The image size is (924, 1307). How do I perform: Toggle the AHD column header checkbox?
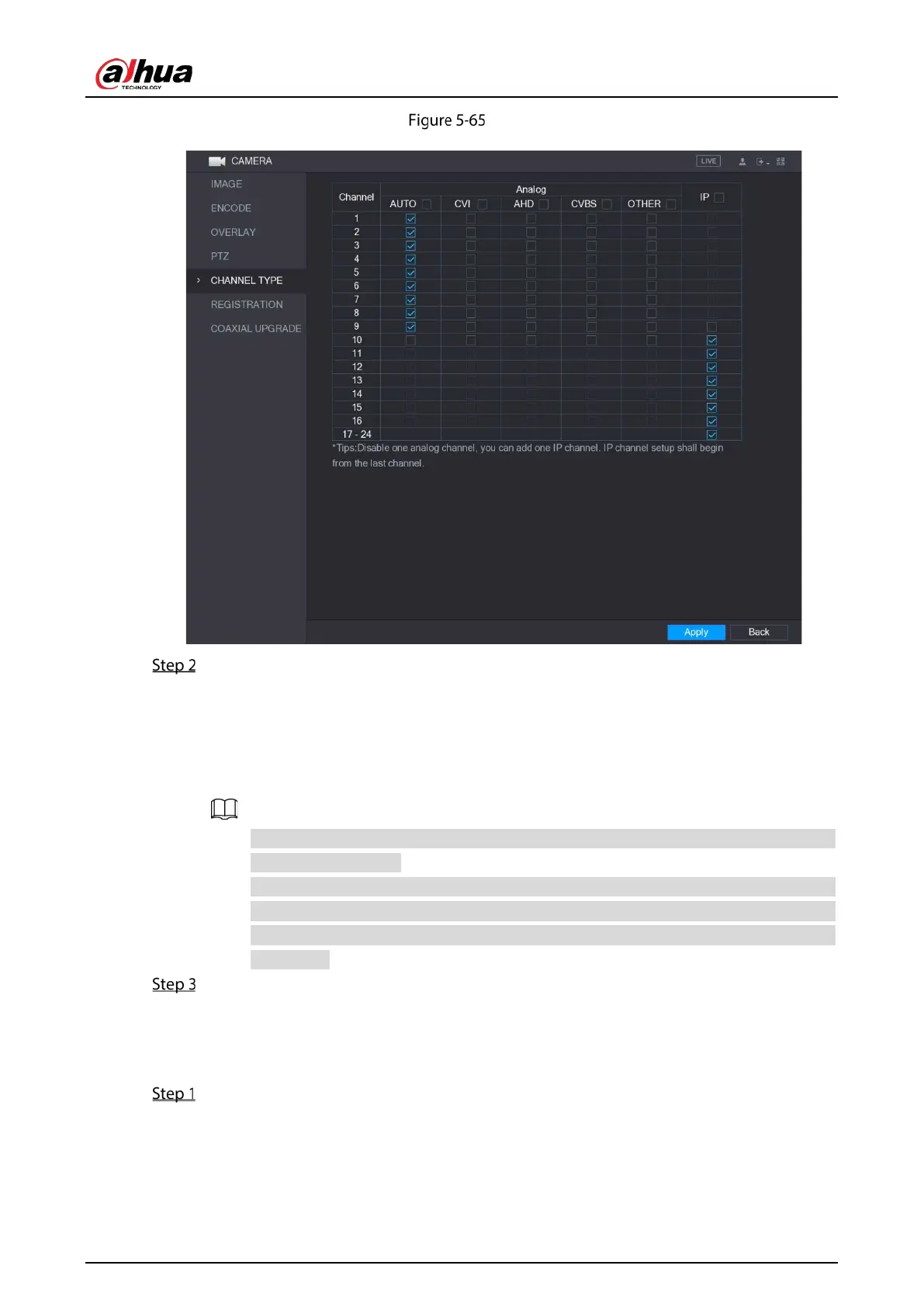(x=543, y=204)
